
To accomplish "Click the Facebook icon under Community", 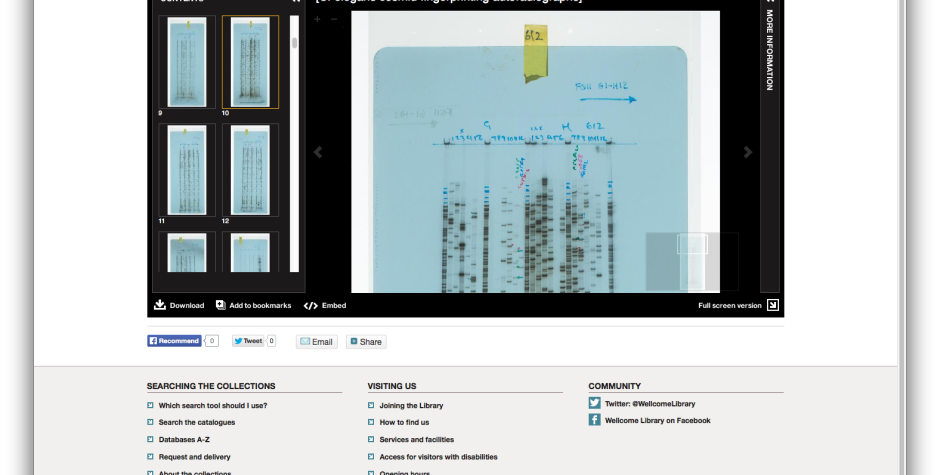I will tap(594, 420).
